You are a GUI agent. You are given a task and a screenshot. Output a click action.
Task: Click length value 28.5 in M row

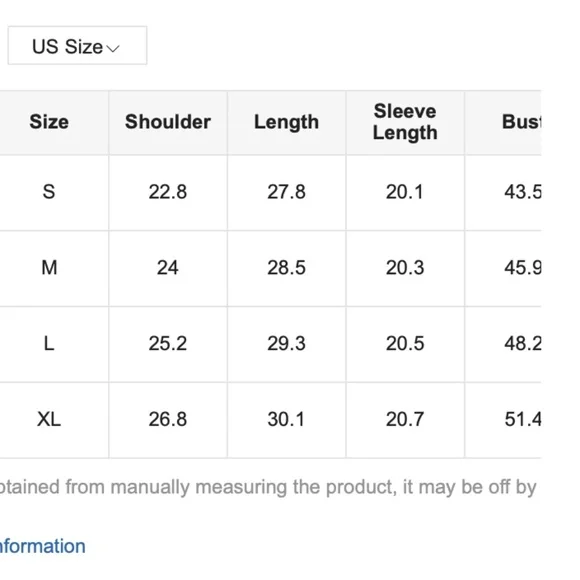pos(286,268)
